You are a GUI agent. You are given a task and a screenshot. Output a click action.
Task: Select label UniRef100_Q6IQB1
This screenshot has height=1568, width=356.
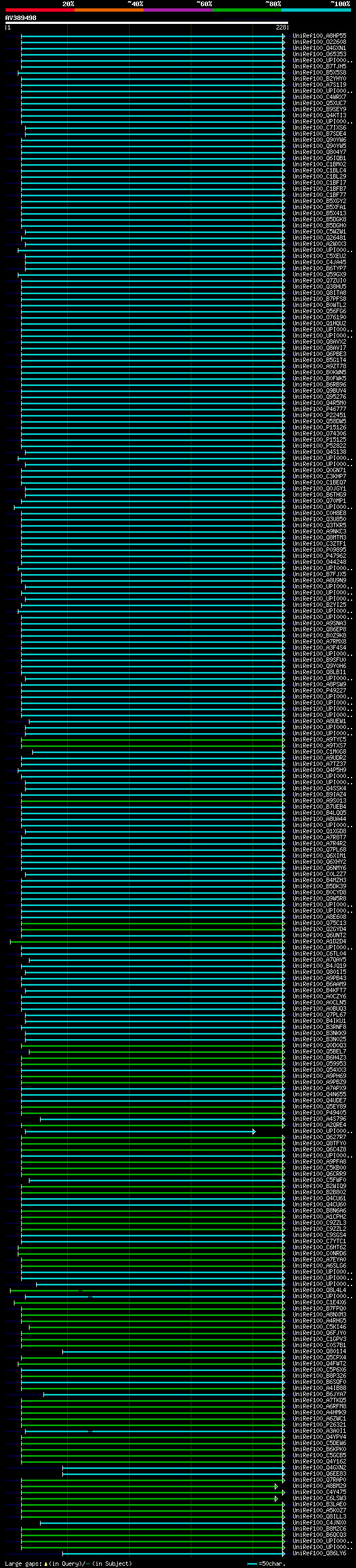click(x=319, y=159)
